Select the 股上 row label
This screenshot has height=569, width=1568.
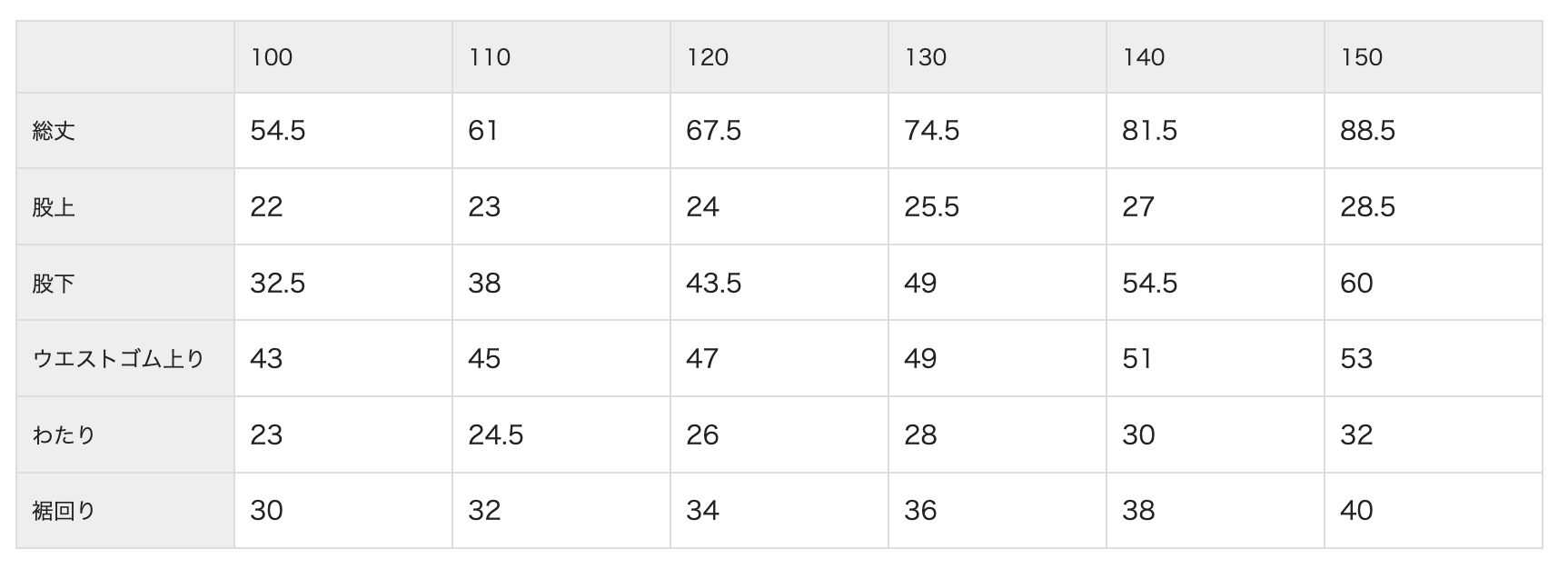point(54,207)
